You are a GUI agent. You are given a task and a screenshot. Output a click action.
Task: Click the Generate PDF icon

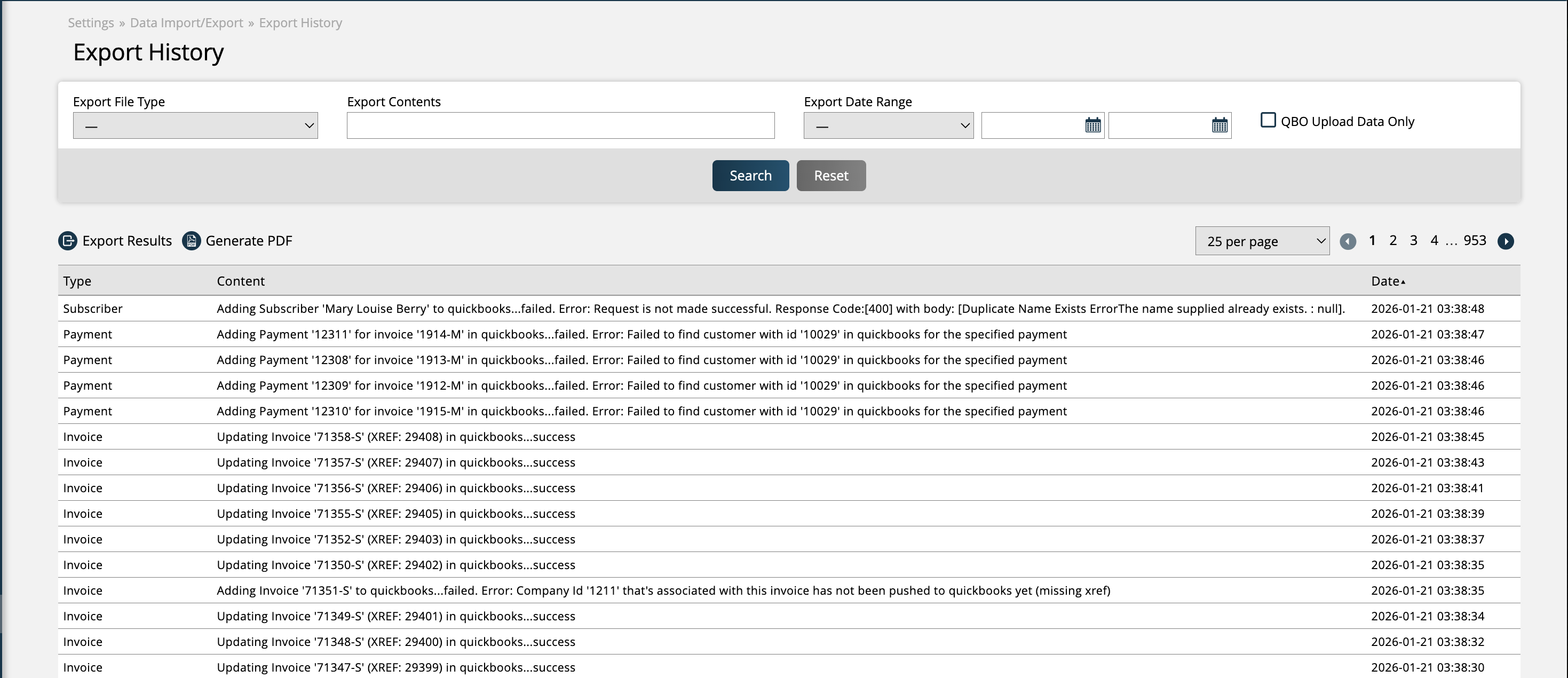click(191, 241)
